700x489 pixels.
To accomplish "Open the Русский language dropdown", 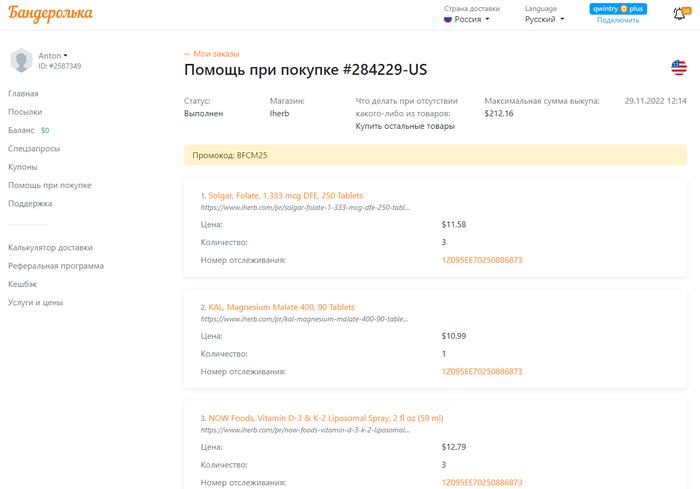I will pyautogui.click(x=544, y=19).
